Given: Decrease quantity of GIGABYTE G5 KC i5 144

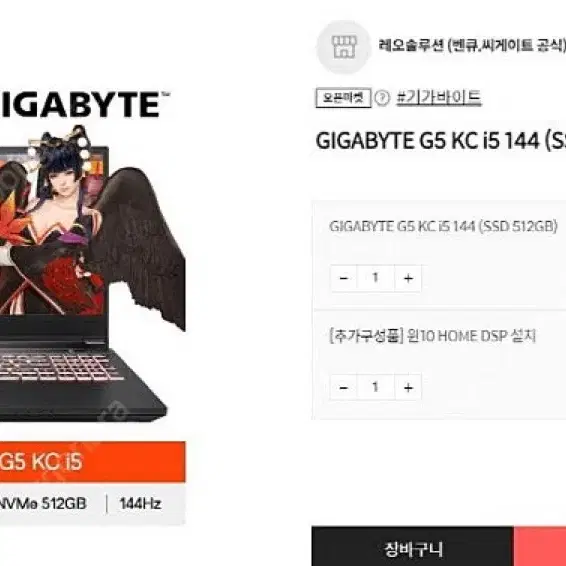Looking at the screenshot, I should pos(344,278).
